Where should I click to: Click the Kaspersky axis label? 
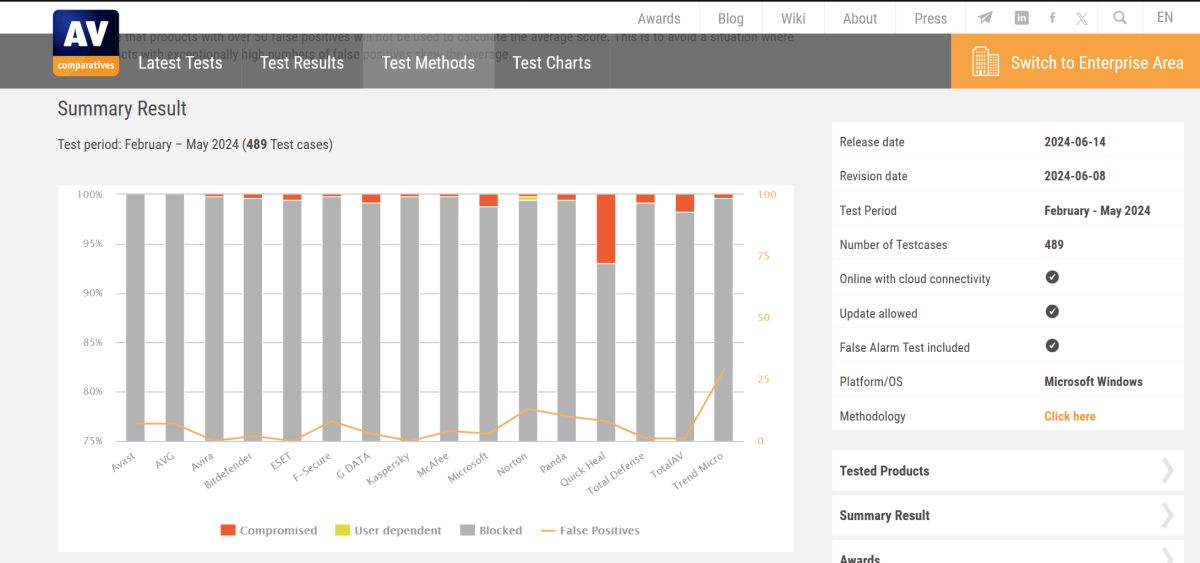tap(388, 469)
